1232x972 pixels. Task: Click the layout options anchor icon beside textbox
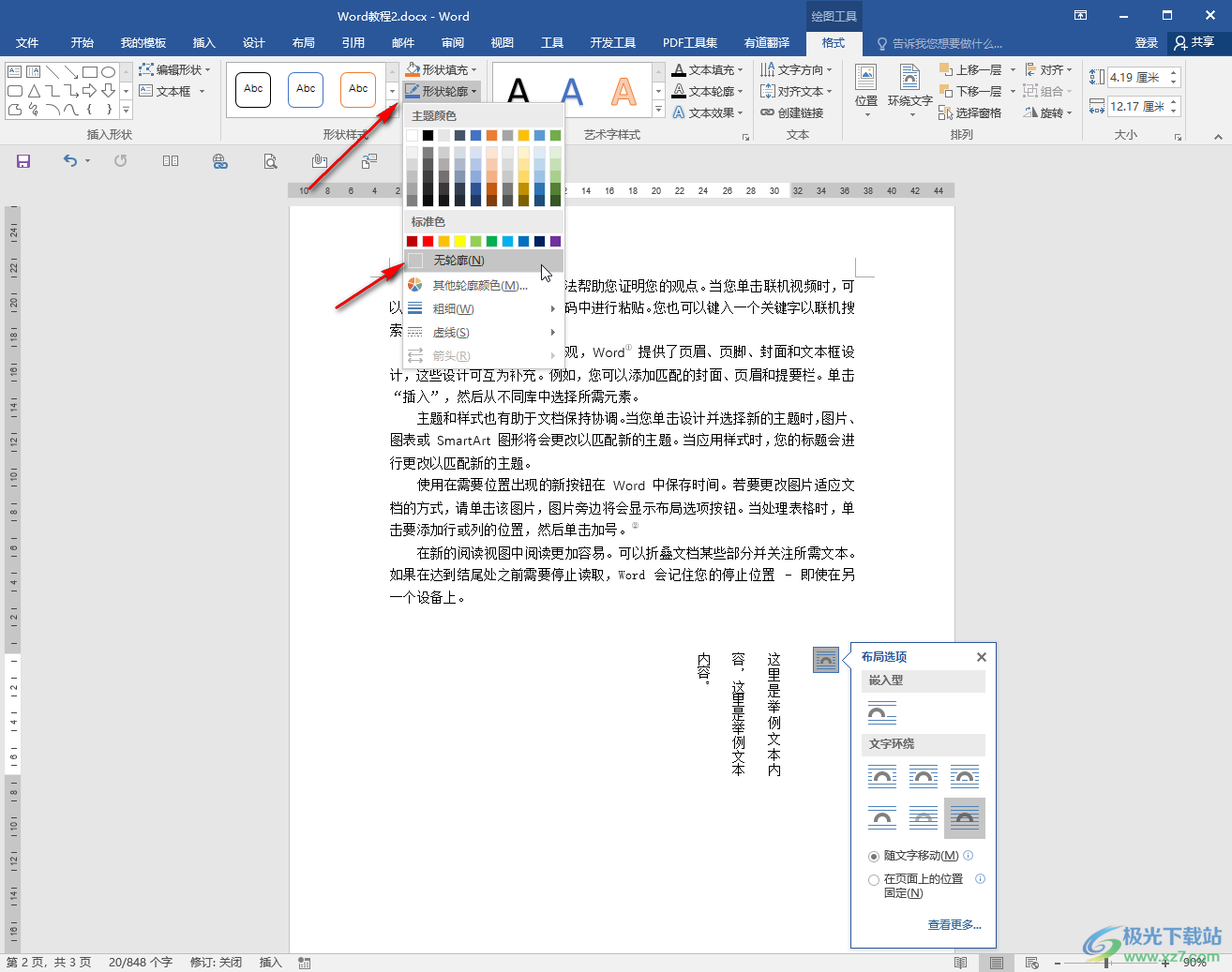tap(826, 660)
